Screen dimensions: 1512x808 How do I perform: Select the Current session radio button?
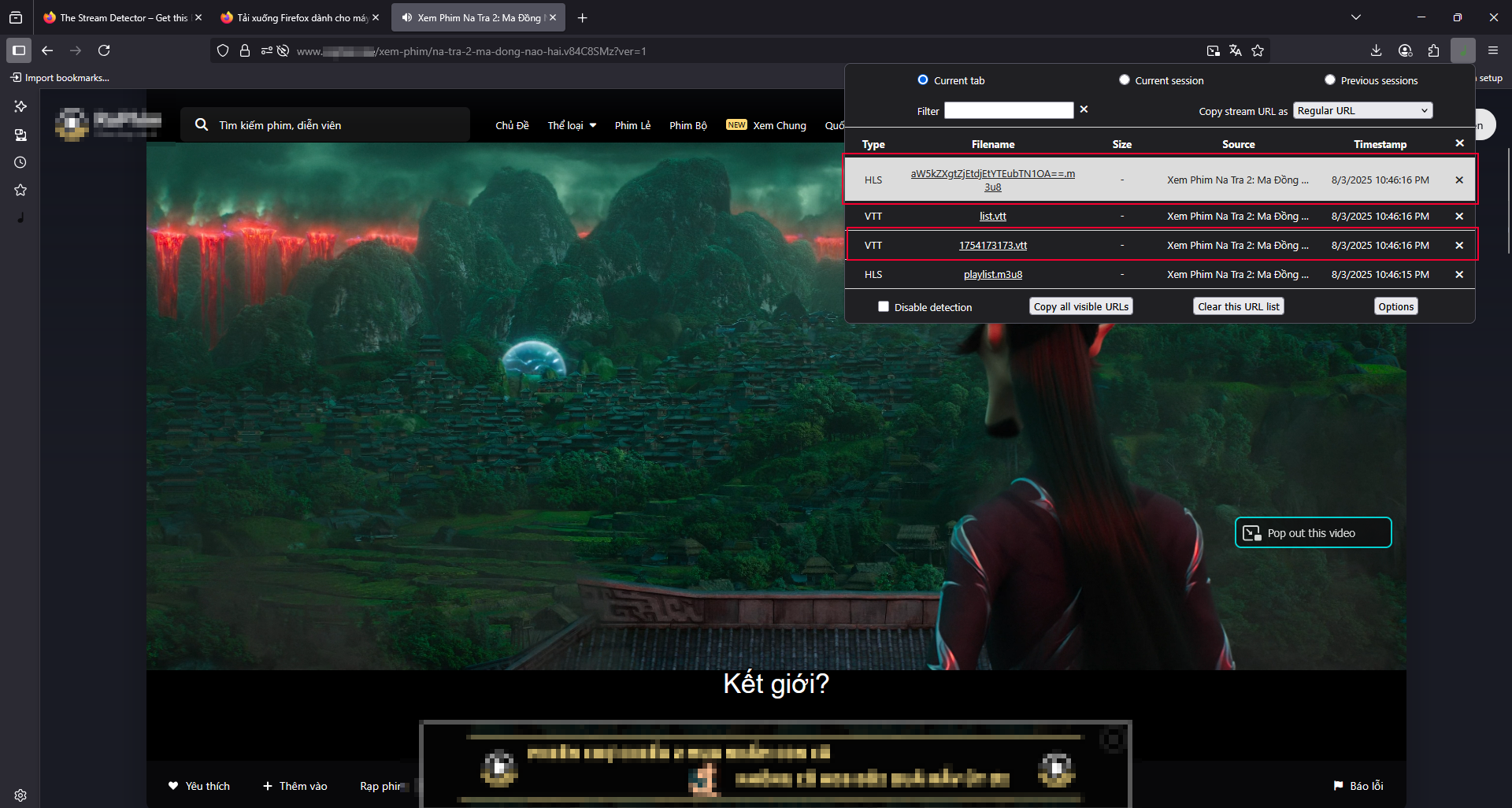point(1124,80)
